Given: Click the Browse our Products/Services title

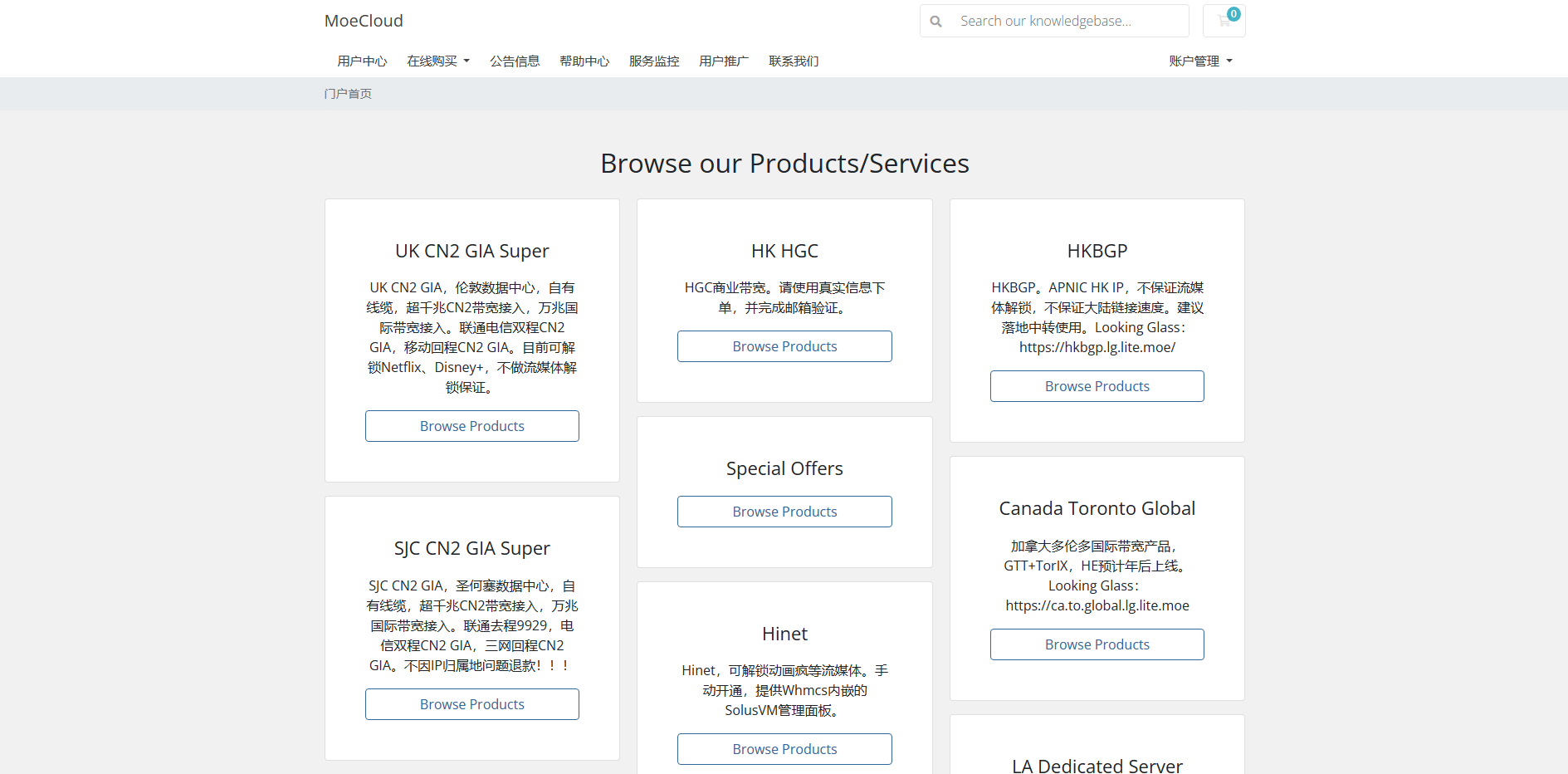Looking at the screenshot, I should click(784, 164).
